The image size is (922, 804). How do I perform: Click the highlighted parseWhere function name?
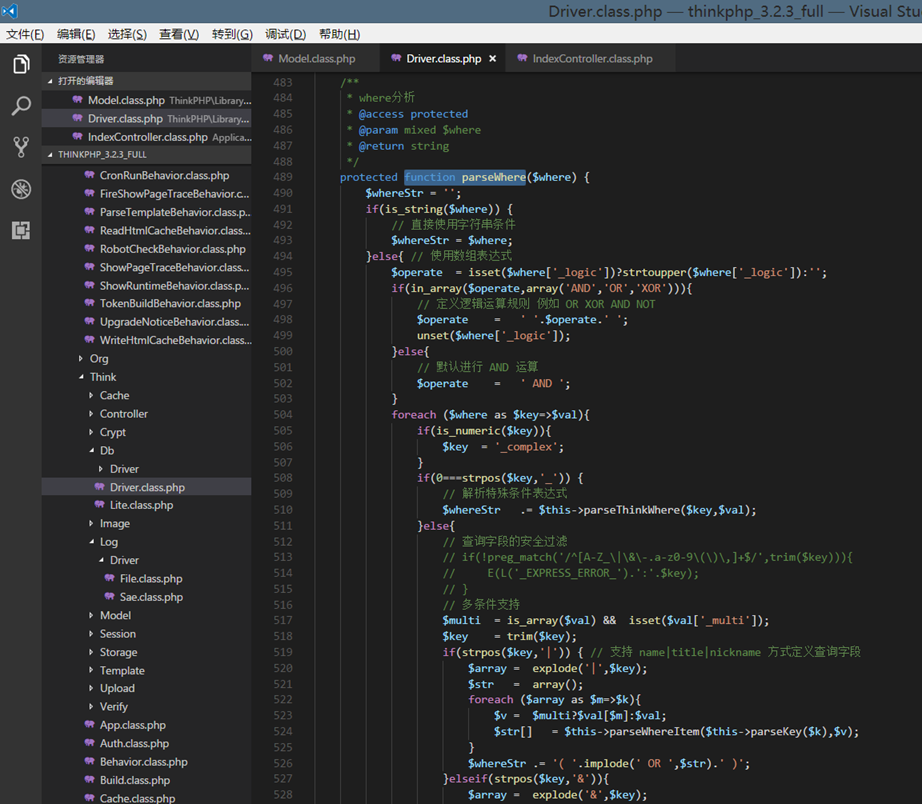(493, 177)
